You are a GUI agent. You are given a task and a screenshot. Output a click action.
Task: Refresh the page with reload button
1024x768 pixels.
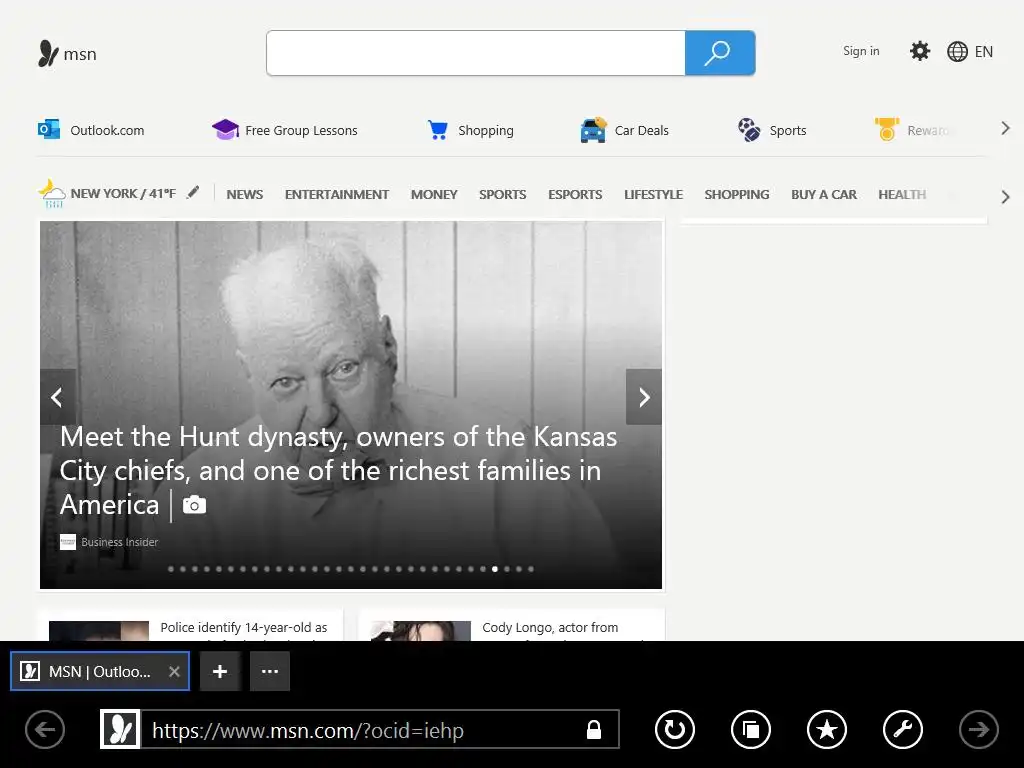pos(675,729)
